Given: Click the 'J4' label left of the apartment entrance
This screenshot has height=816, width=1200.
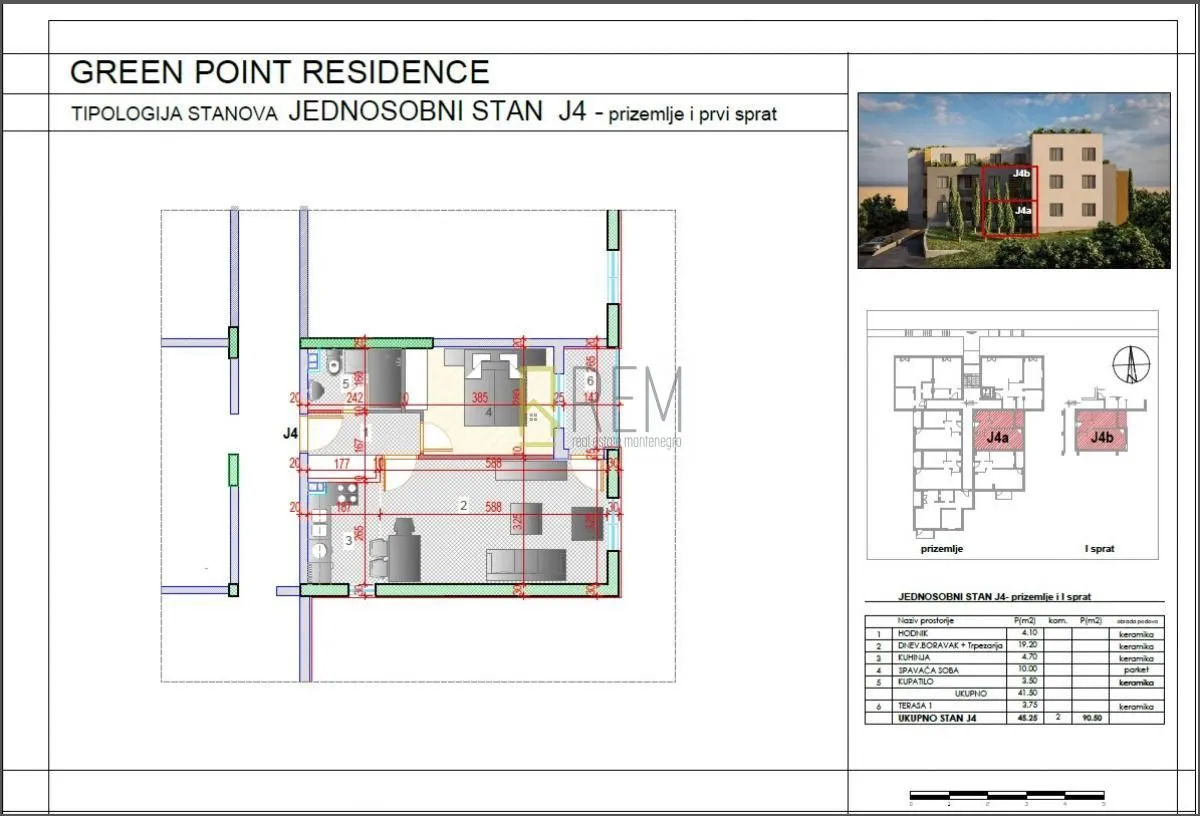Looking at the screenshot, I should point(291,434).
